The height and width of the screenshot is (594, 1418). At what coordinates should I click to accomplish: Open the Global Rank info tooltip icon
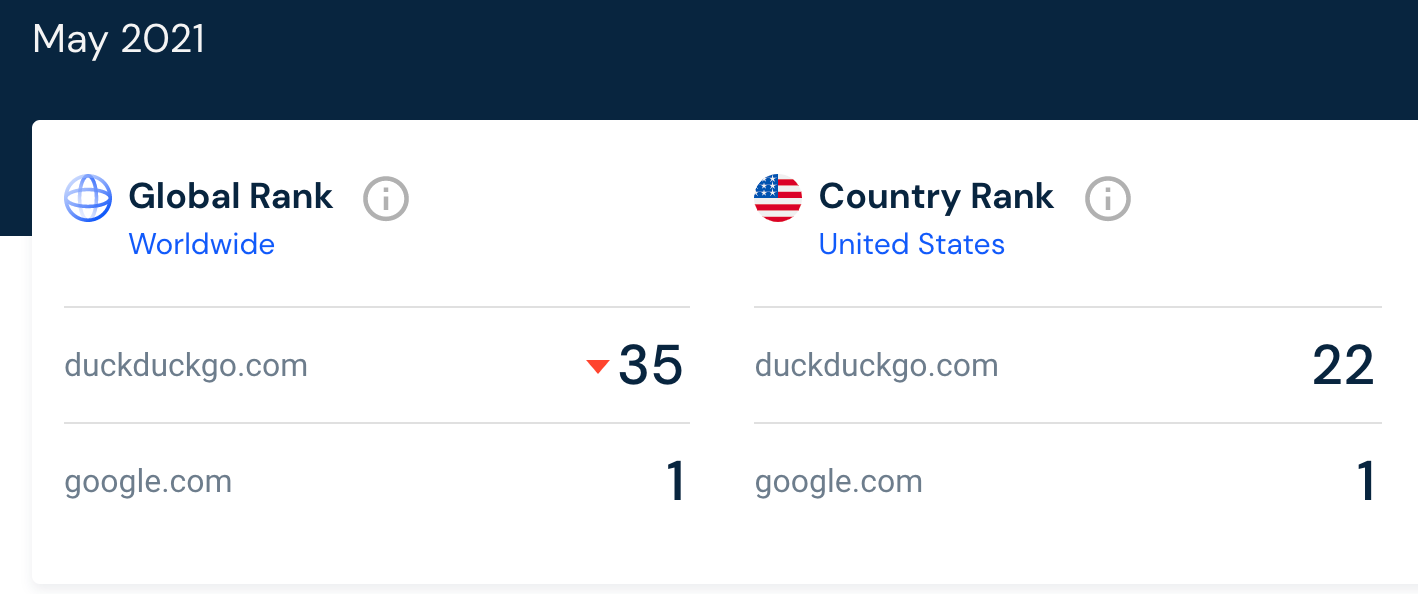(386, 199)
